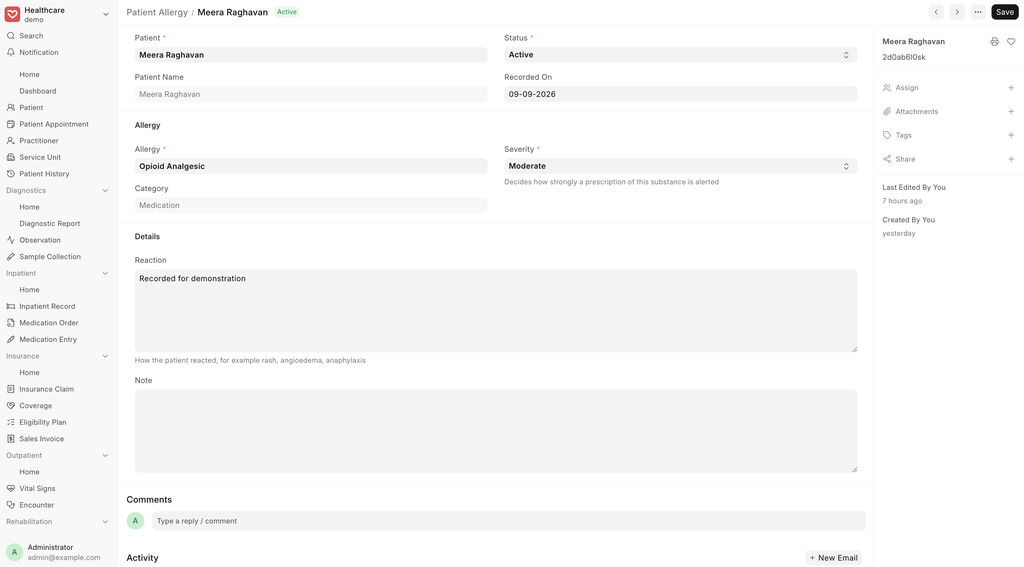The image size is (1024, 567).
Task: Go to Home under Inpatient
Action: [29, 290]
